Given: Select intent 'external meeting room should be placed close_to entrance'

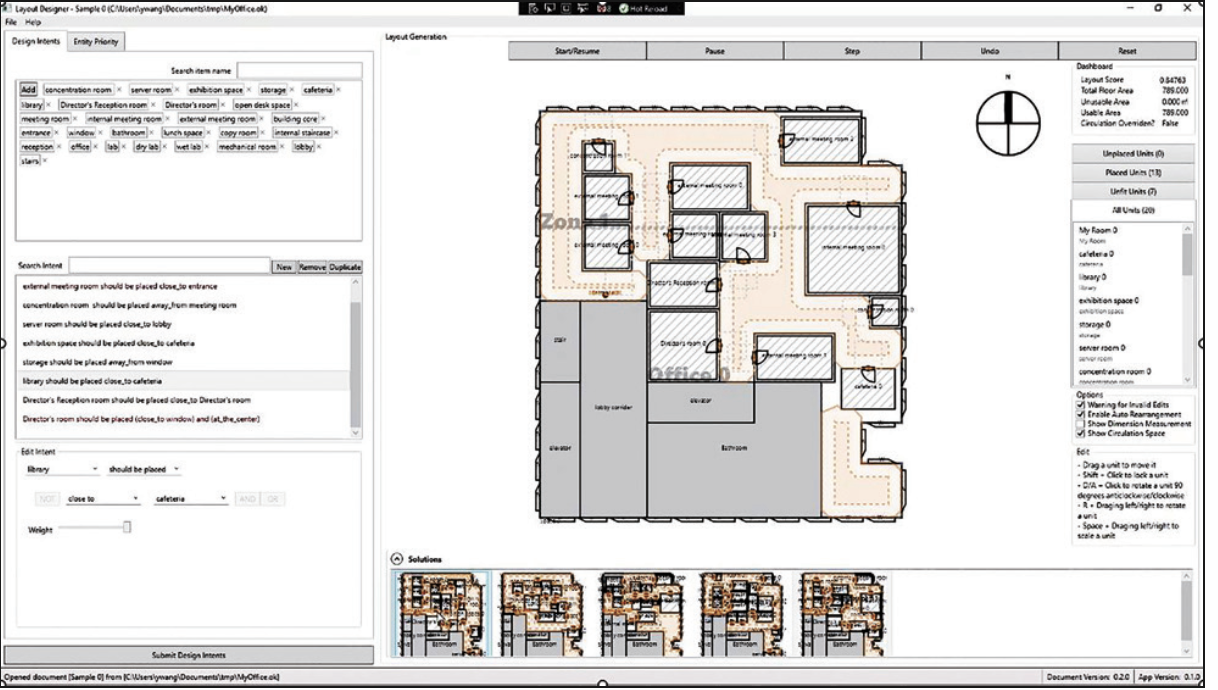Looking at the screenshot, I should click(183, 286).
